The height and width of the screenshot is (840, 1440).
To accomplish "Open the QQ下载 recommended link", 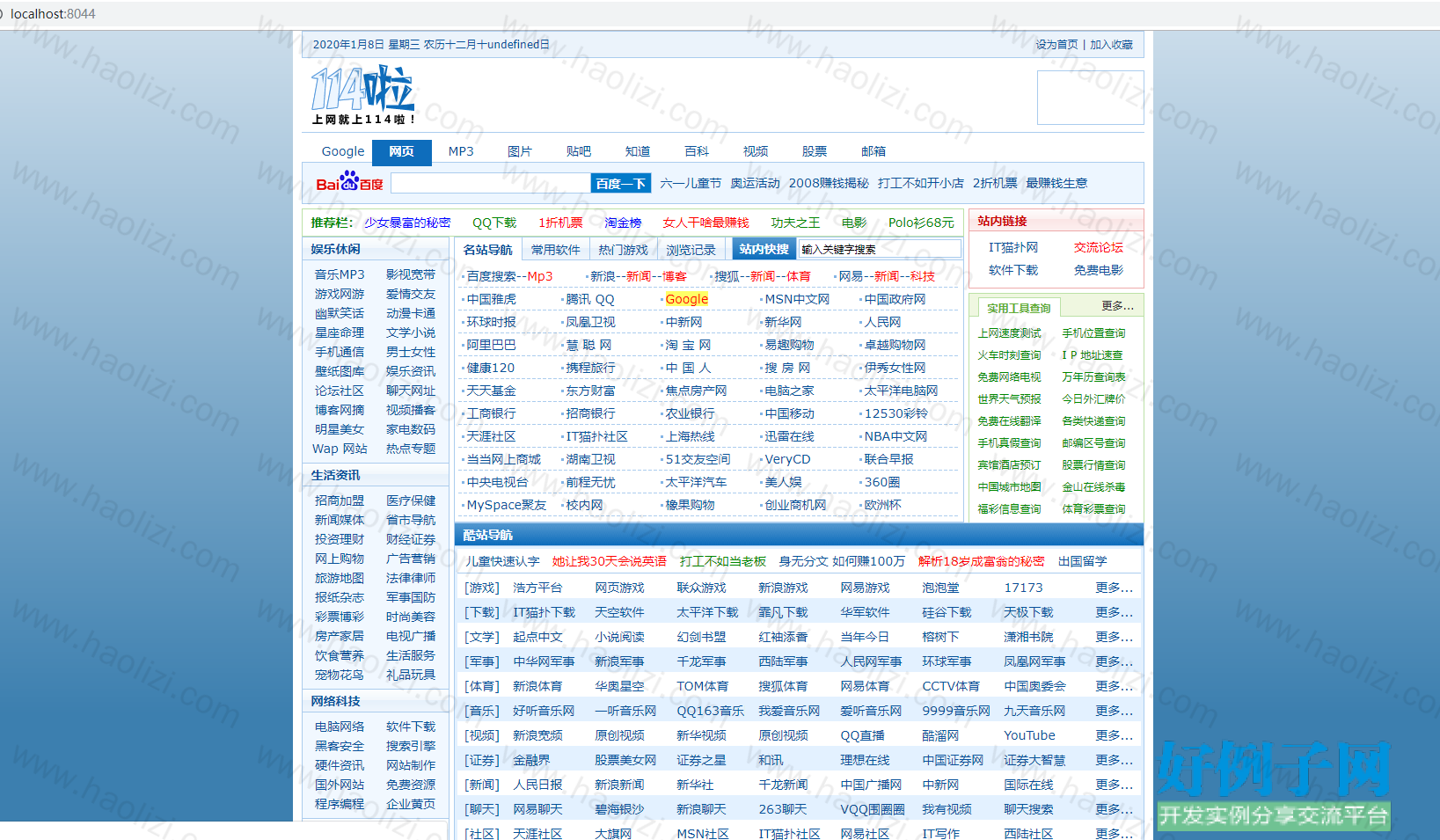I will pyautogui.click(x=494, y=223).
